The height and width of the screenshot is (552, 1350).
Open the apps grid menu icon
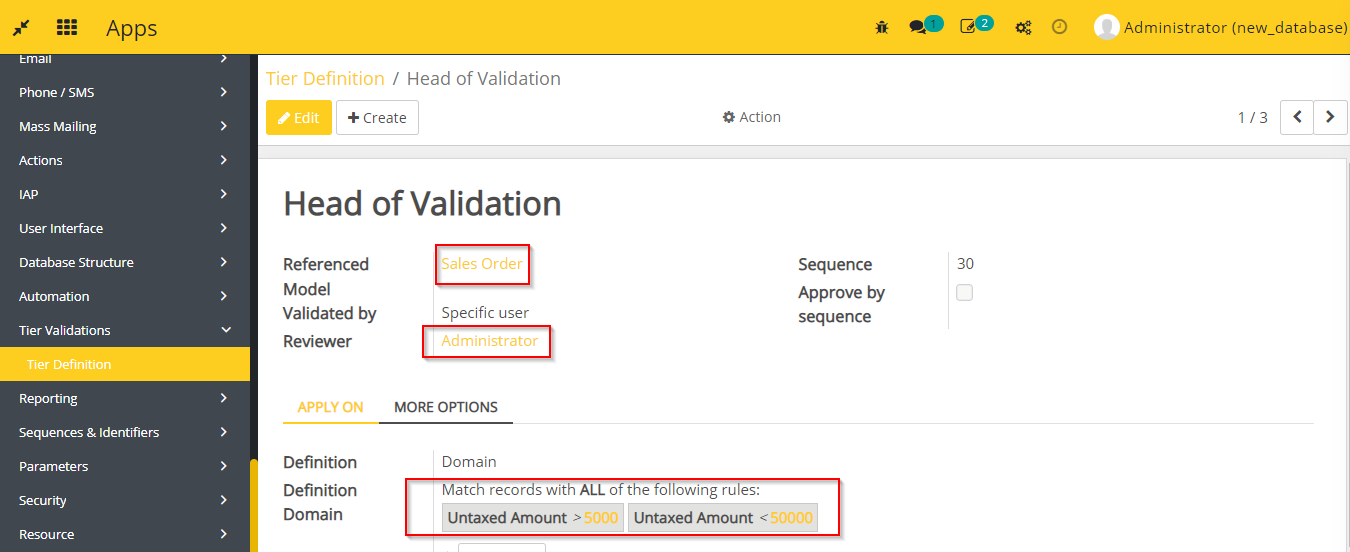click(67, 27)
